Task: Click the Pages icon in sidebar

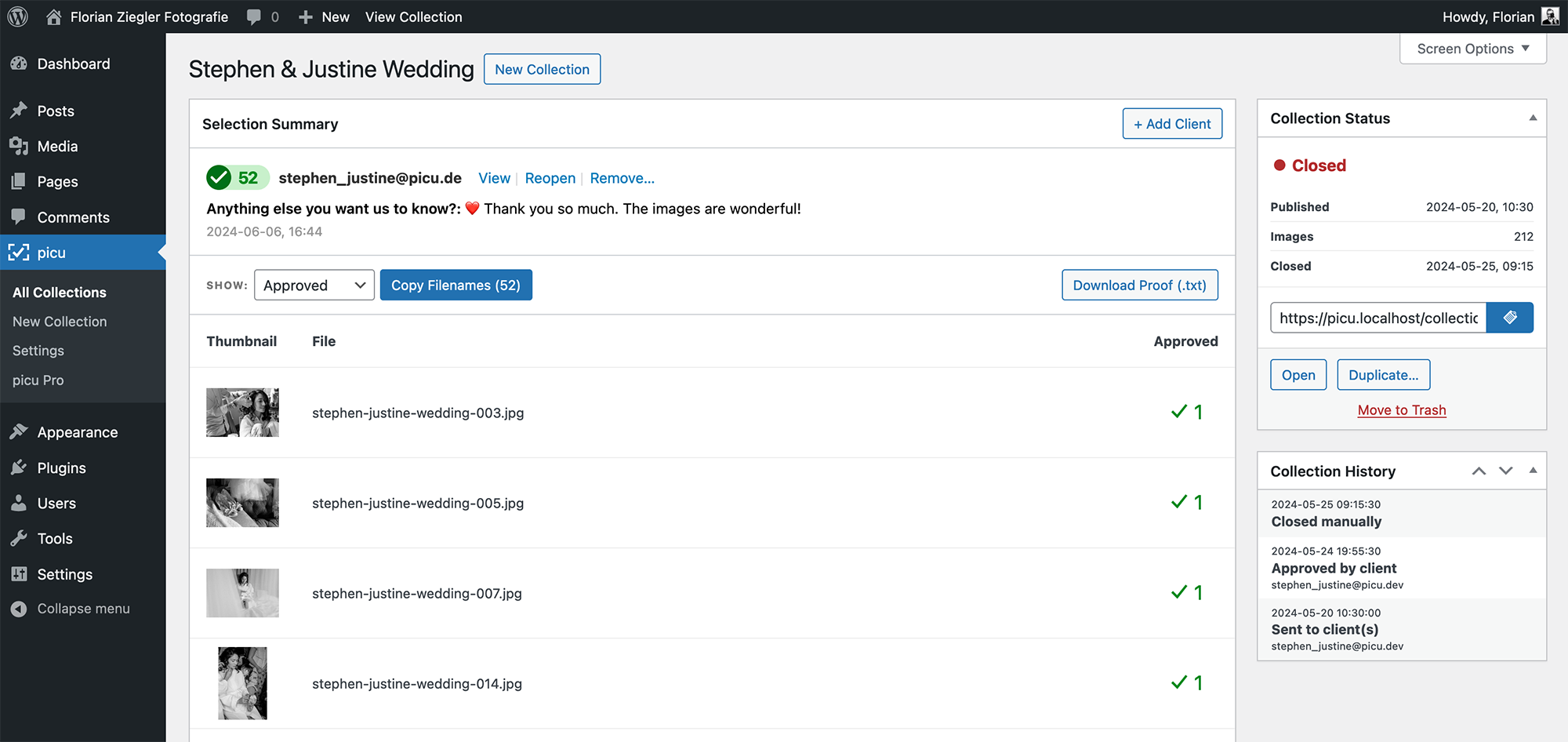Action: [x=19, y=181]
